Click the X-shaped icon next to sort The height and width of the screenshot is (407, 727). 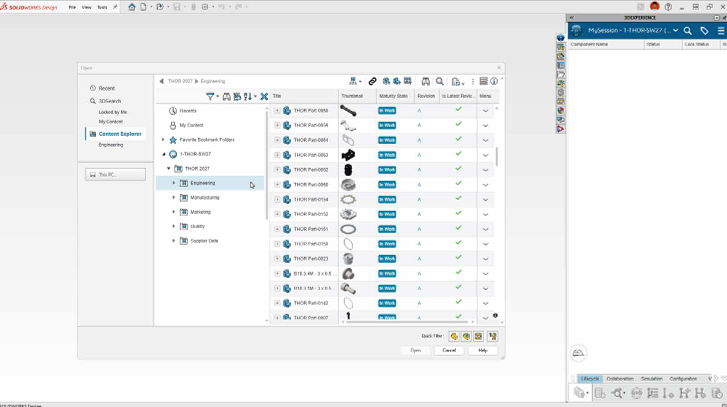(264, 96)
